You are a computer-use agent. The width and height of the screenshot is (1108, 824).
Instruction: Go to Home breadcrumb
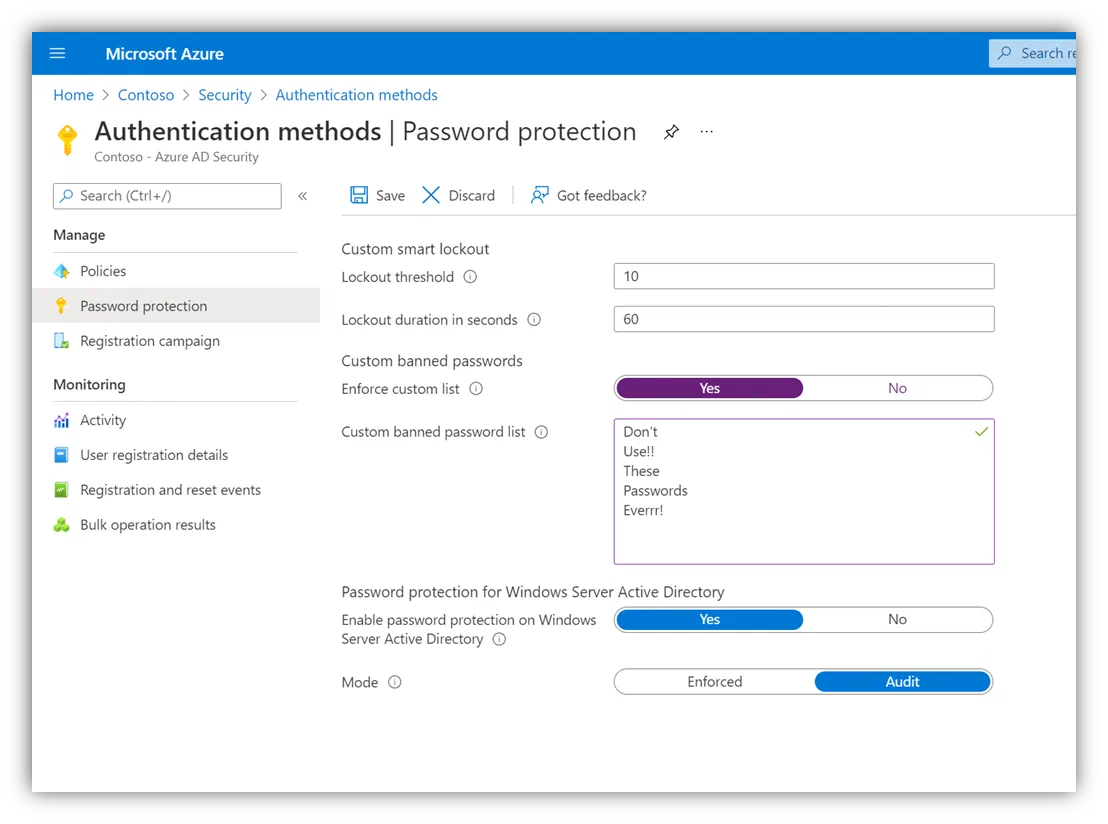73,95
